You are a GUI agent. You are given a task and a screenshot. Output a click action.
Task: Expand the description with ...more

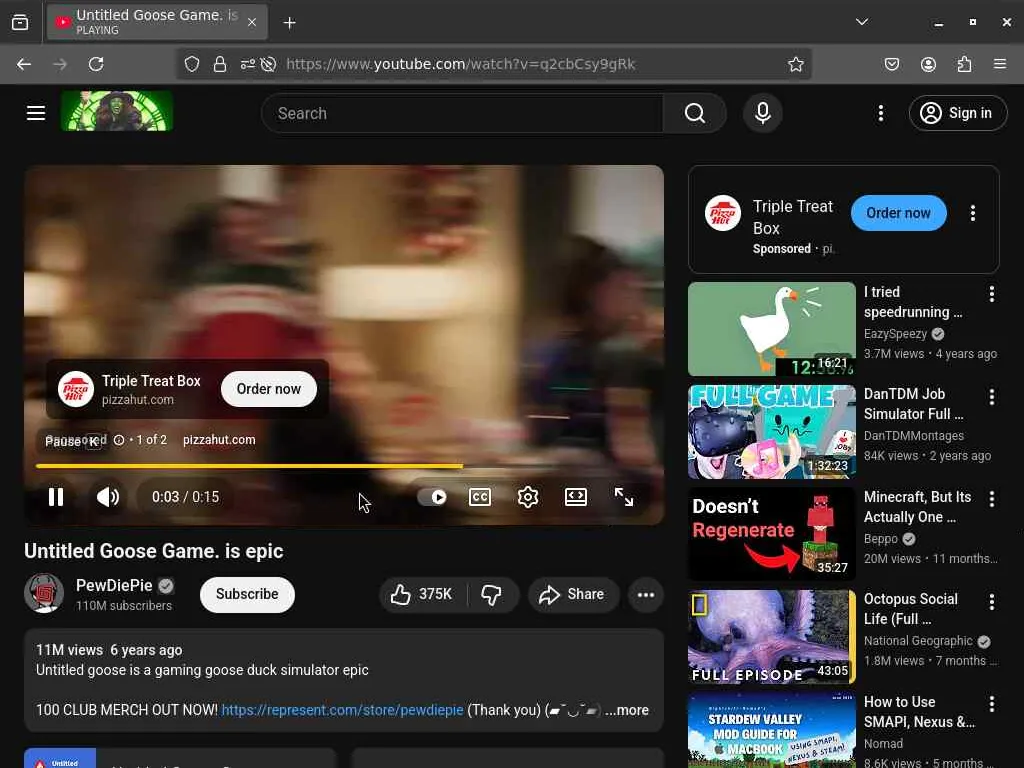626,710
